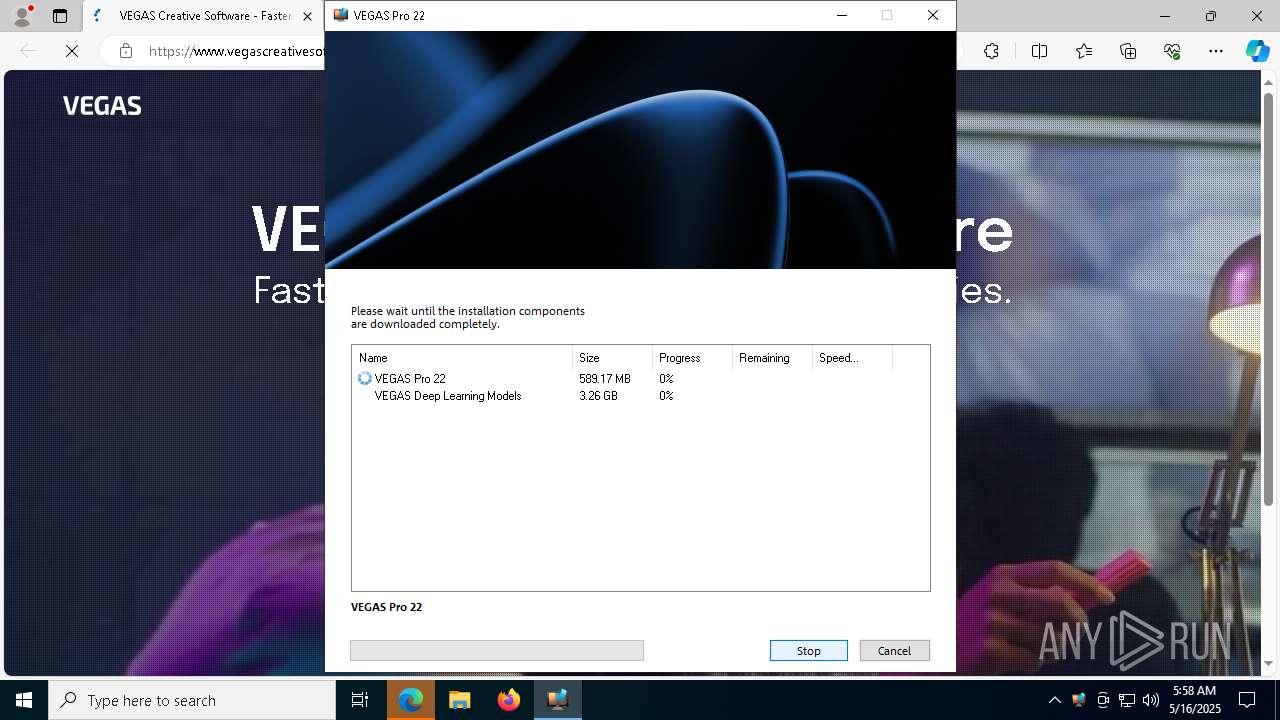Screen dimensions: 1280x720
Task: Open Edge Favorites star icon
Action: coord(1084,51)
